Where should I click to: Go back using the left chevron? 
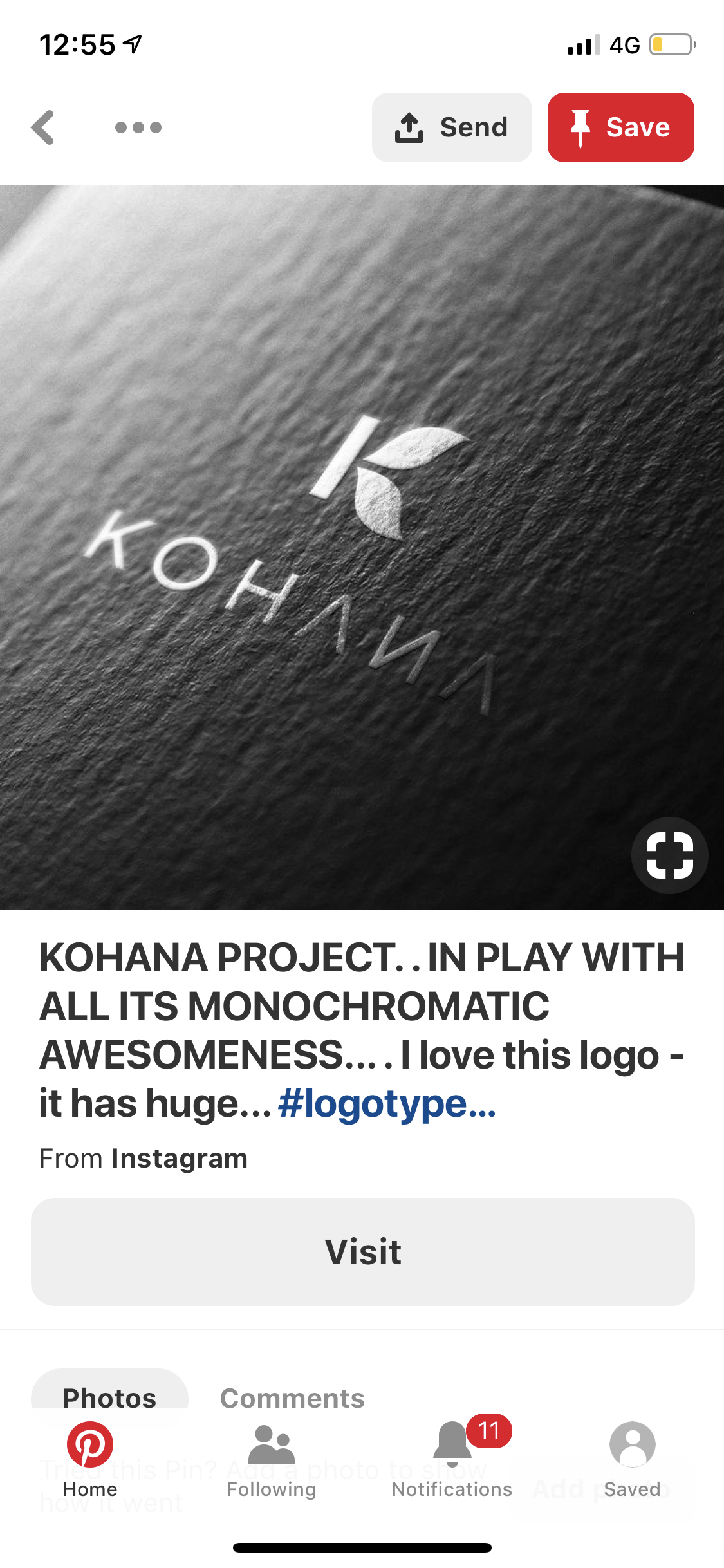pos(43,127)
